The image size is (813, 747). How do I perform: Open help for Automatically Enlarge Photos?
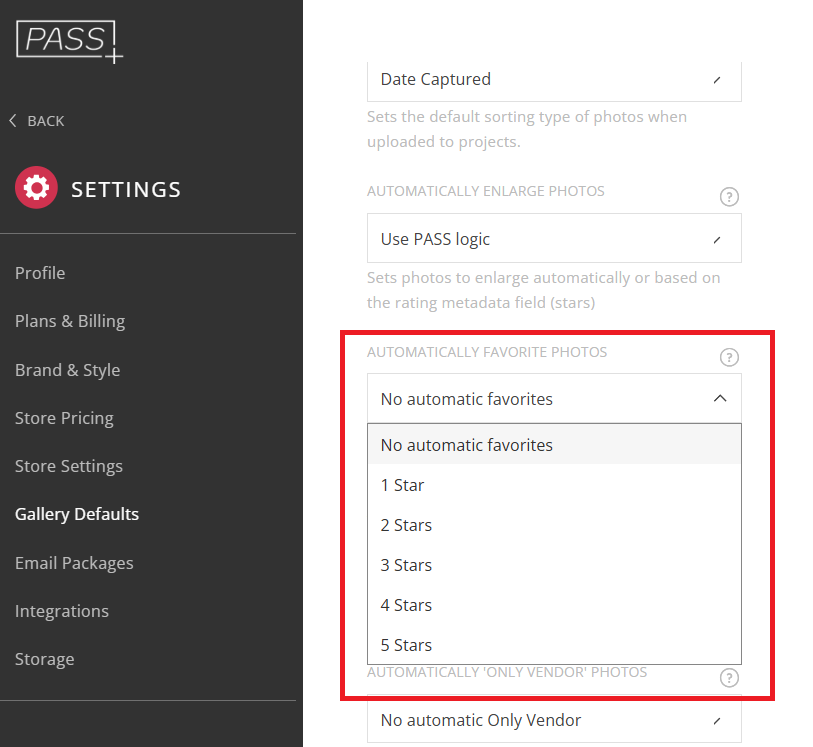click(729, 197)
